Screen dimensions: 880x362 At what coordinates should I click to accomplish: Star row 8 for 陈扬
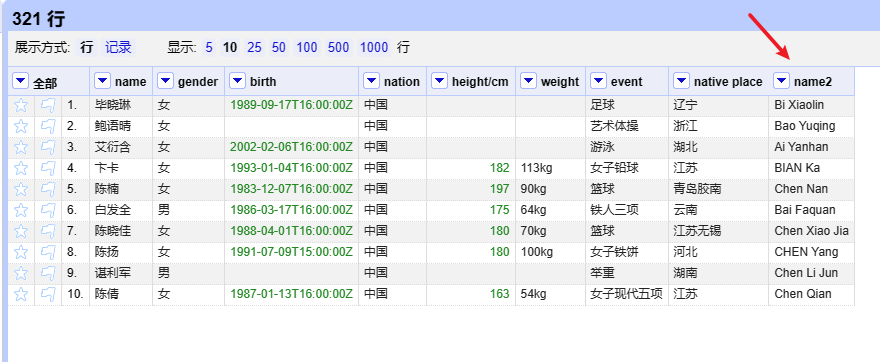[21, 252]
